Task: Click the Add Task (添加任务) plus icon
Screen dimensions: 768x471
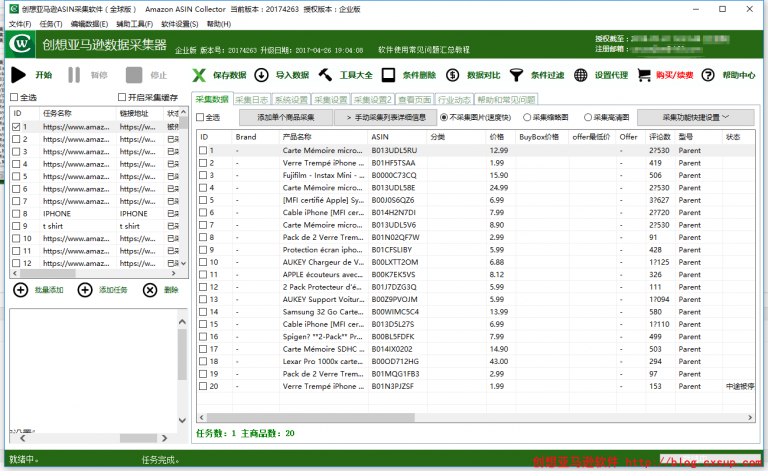Action: 85,290
